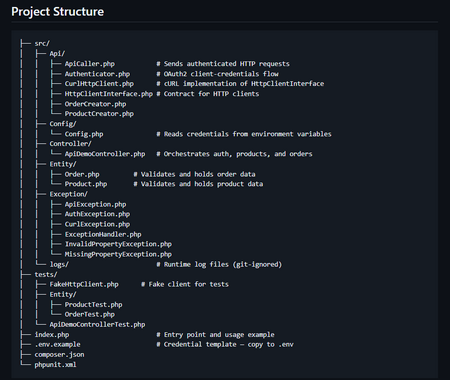Click the 'composer.json' file name

(x=59, y=354)
